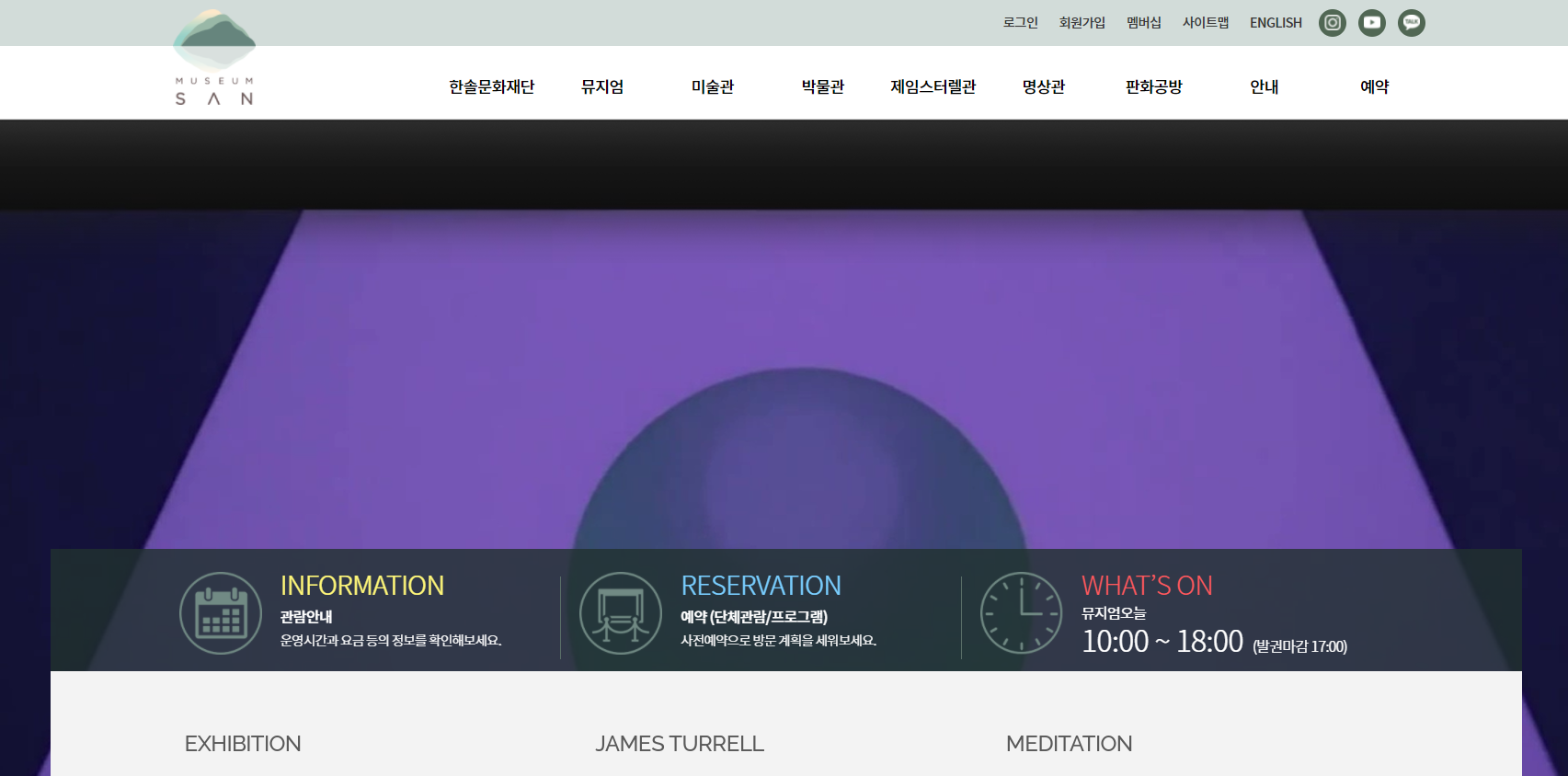Click the 사전예약으로 방문 계획 description
The height and width of the screenshot is (776, 1568).
(x=779, y=641)
